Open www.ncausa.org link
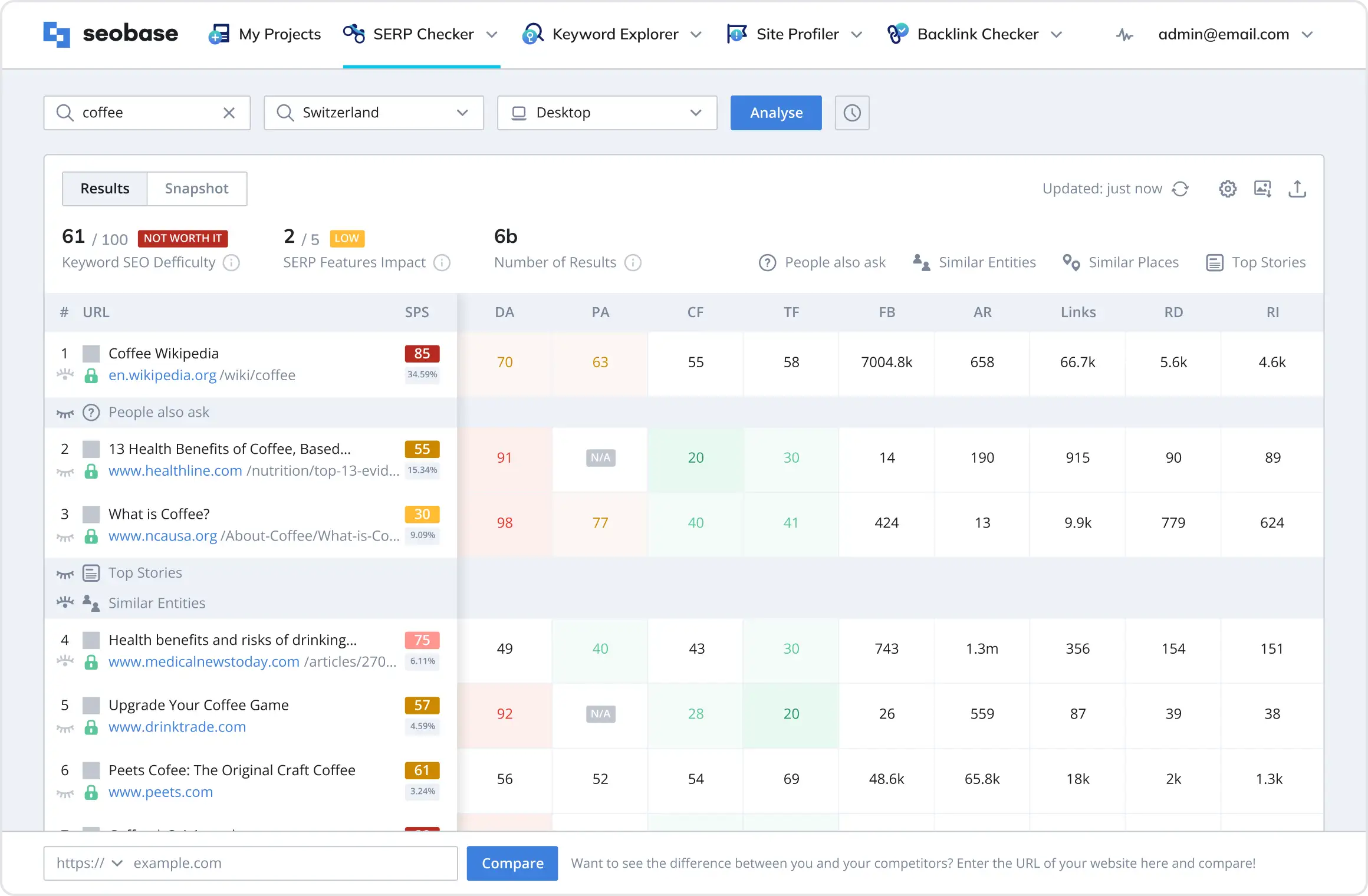Image resolution: width=1368 pixels, height=896 pixels. (163, 536)
